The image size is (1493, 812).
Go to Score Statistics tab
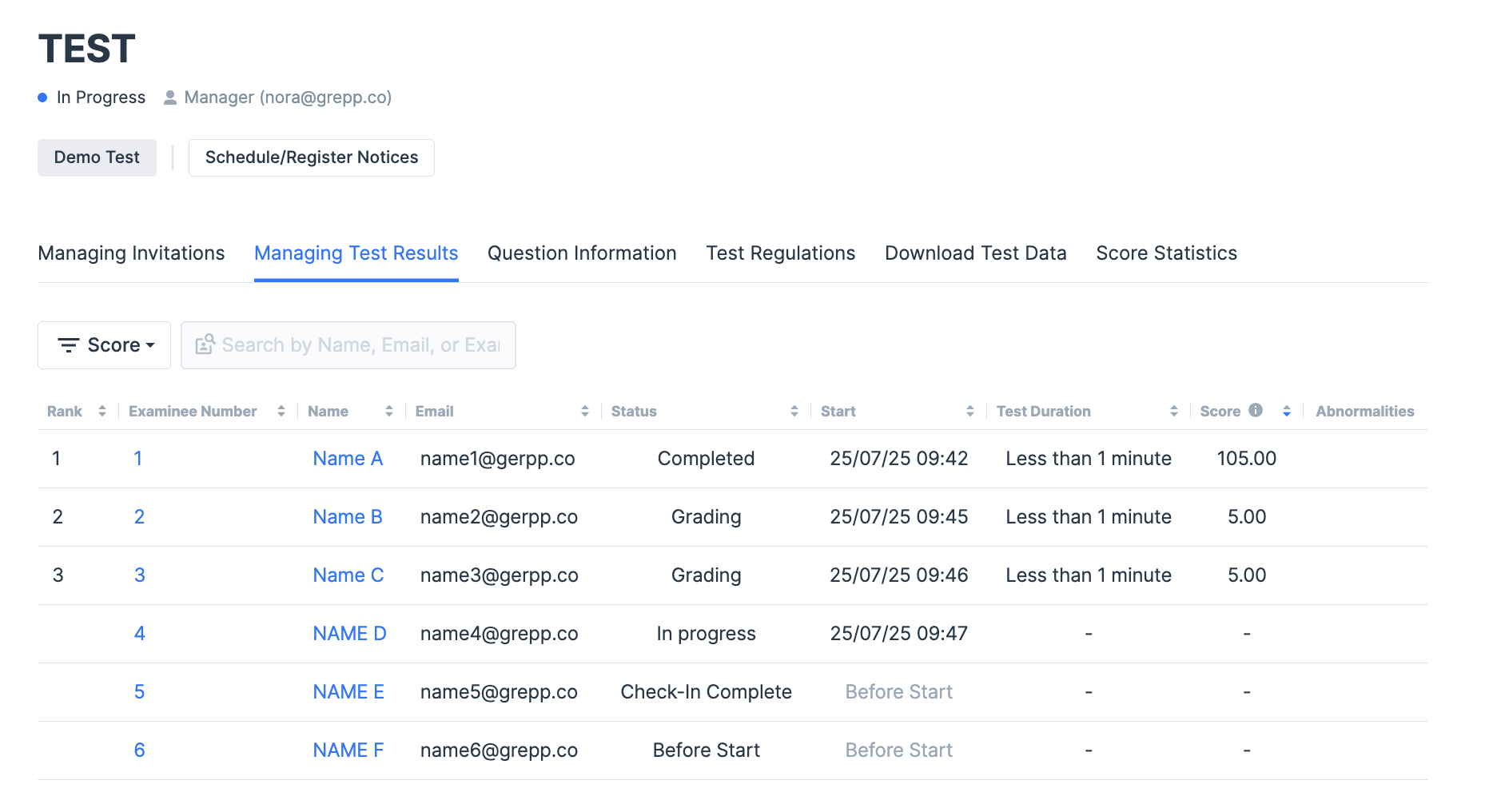(x=1166, y=253)
